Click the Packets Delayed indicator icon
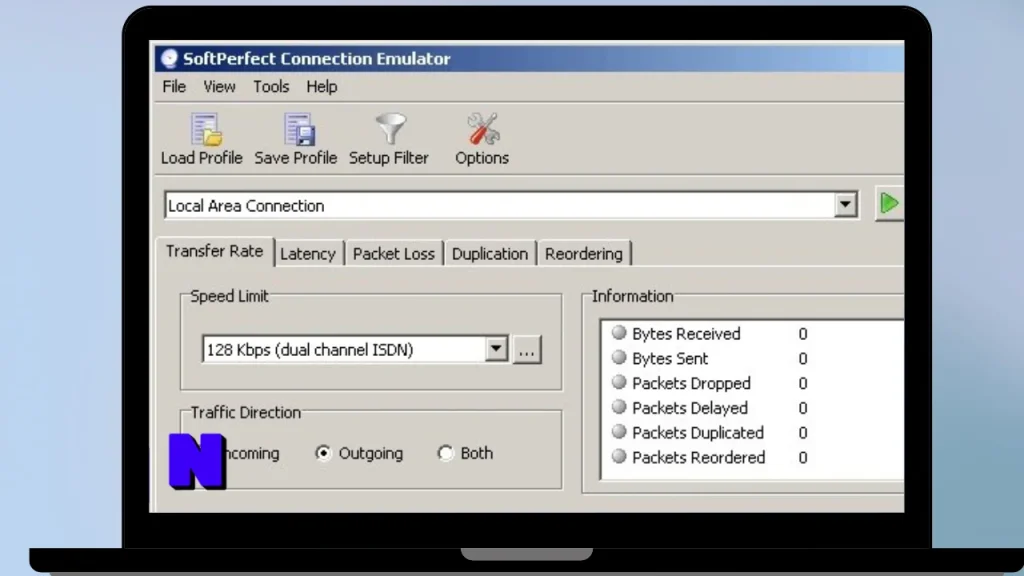1024x576 pixels. coord(618,407)
